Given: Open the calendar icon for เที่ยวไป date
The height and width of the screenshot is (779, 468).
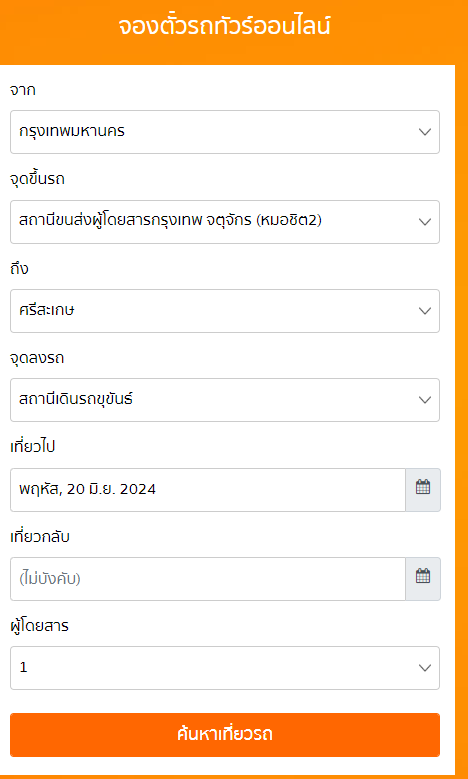Looking at the screenshot, I should pyautogui.click(x=423, y=489).
